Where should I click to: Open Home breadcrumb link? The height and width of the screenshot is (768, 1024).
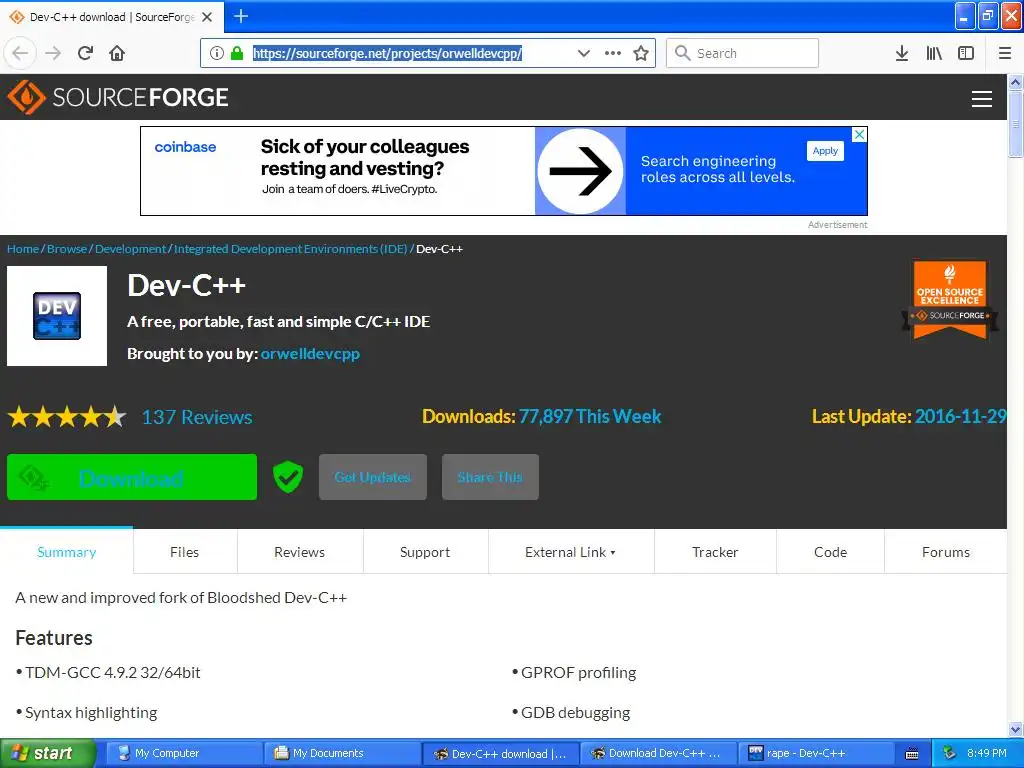pyautogui.click(x=23, y=249)
